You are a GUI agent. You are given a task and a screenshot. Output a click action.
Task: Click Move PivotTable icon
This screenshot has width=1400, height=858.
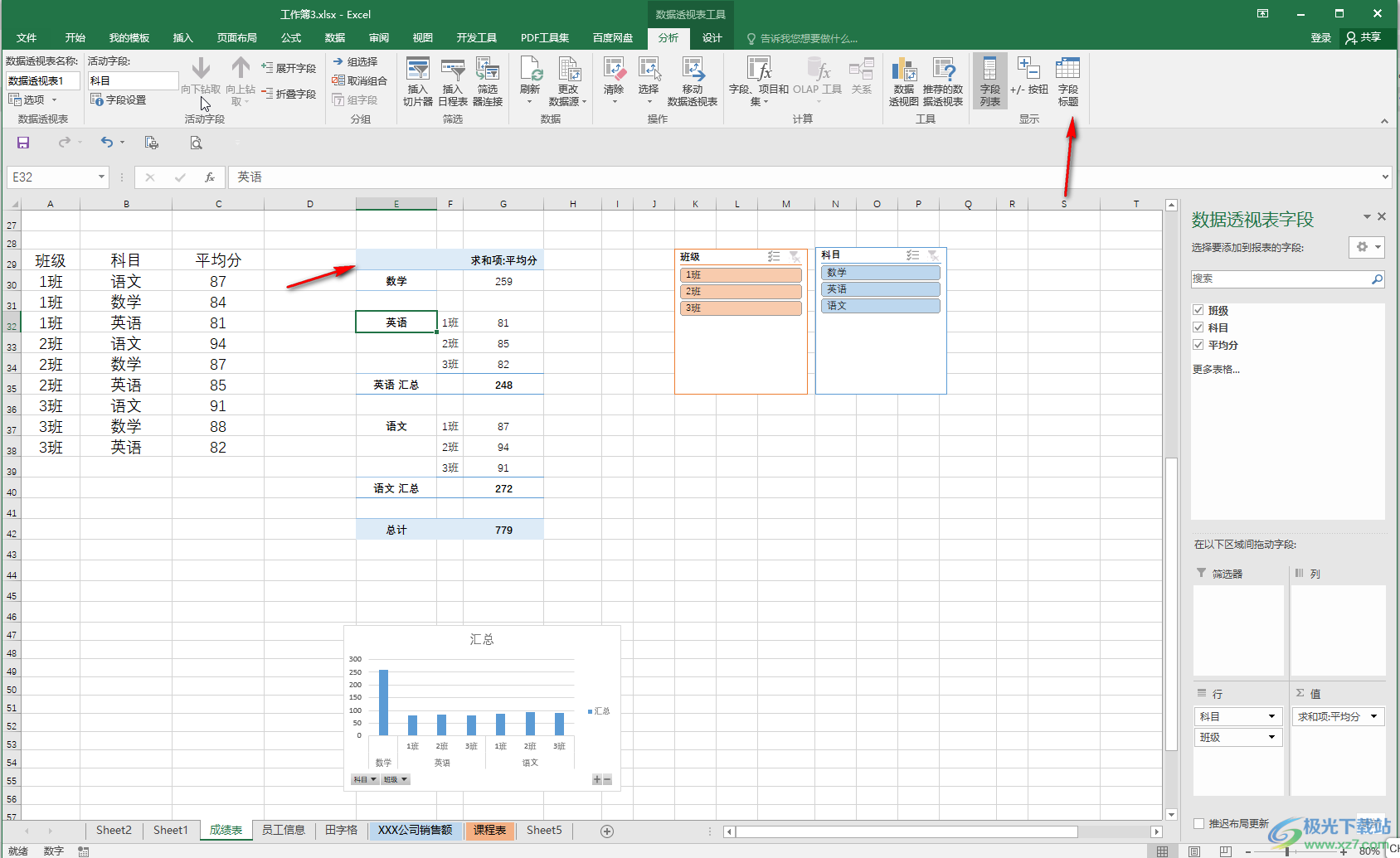pyautogui.click(x=693, y=81)
